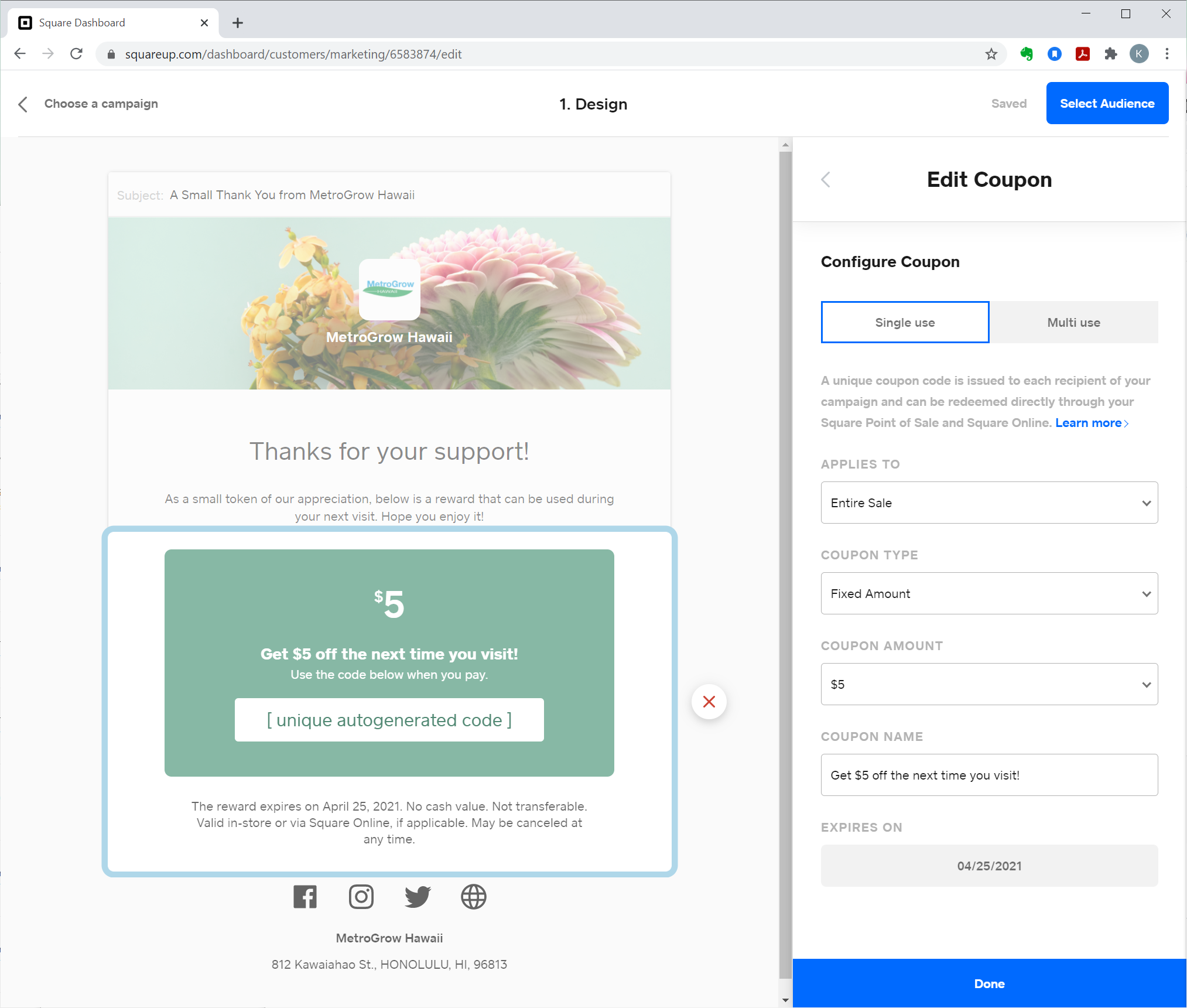Click the Instagram social media icon
The width and height of the screenshot is (1187, 1008).
tap(361, 896)
